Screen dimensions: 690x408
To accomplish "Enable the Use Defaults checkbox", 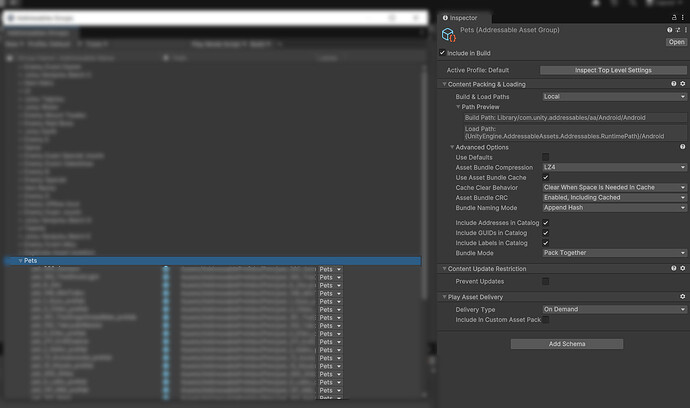I will click(545, 157).
